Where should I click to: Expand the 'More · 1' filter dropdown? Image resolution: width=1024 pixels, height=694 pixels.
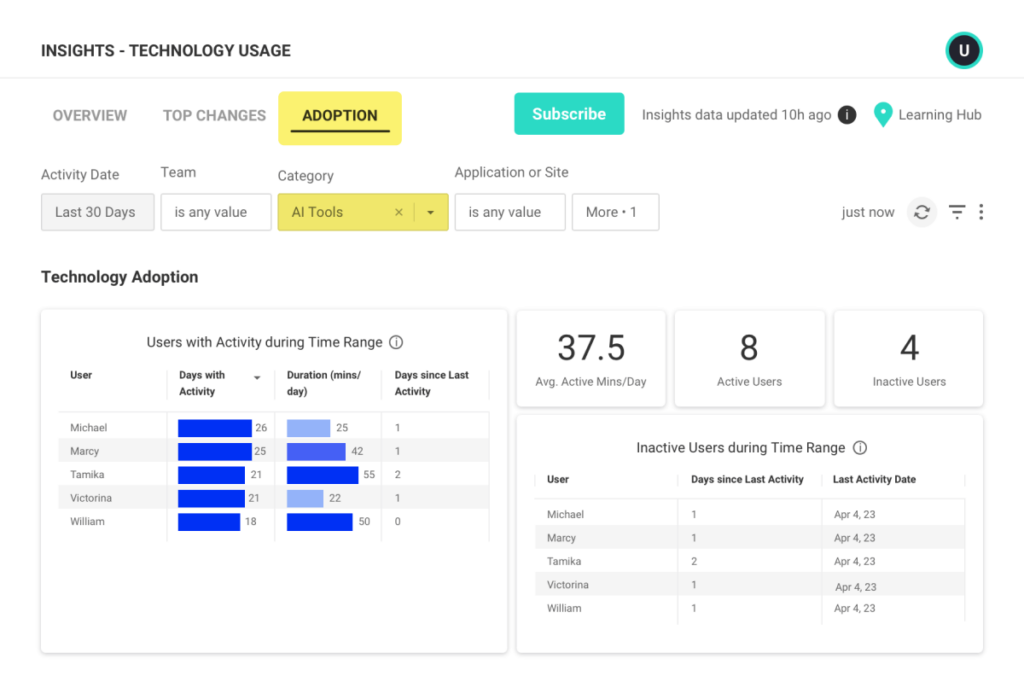(x=614, y=212)
